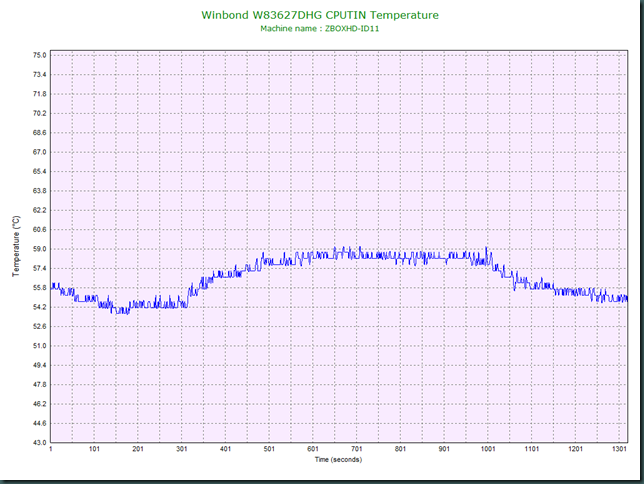Screen dimensions: 644x484
Task: Click the time axis label 701
Action: (x=356, y=449)
